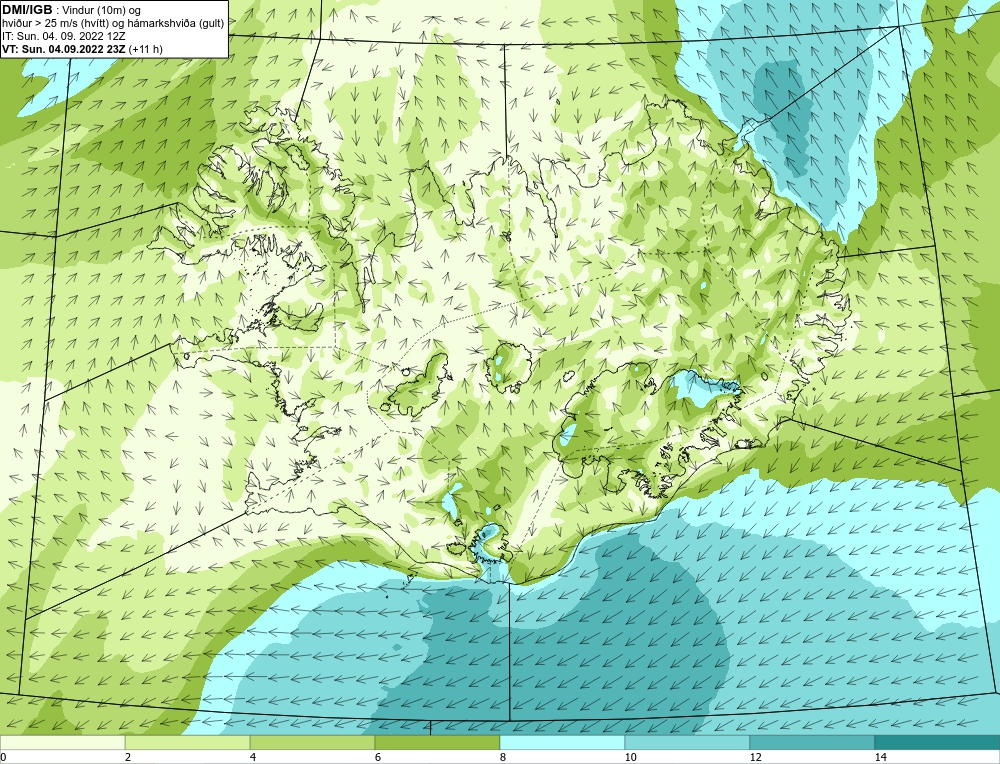Click the 'VT: Sun. 04.09.2022 23Z' valid time
The image size is (1000, 764).
pyautogui.click(x=64, y=48)
